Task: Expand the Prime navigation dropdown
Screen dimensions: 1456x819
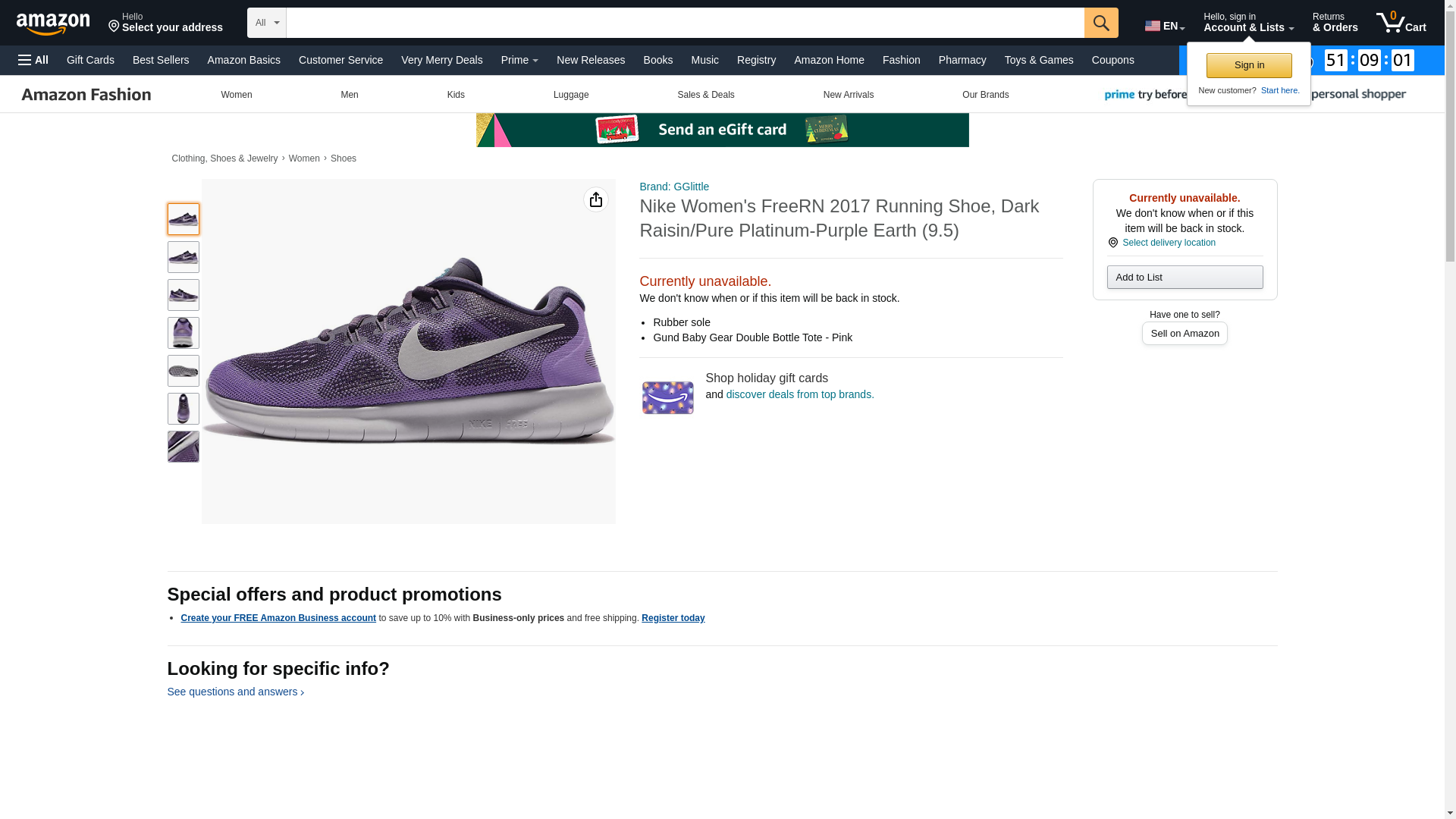Action: pyautogui.click(x=519, y=60)
